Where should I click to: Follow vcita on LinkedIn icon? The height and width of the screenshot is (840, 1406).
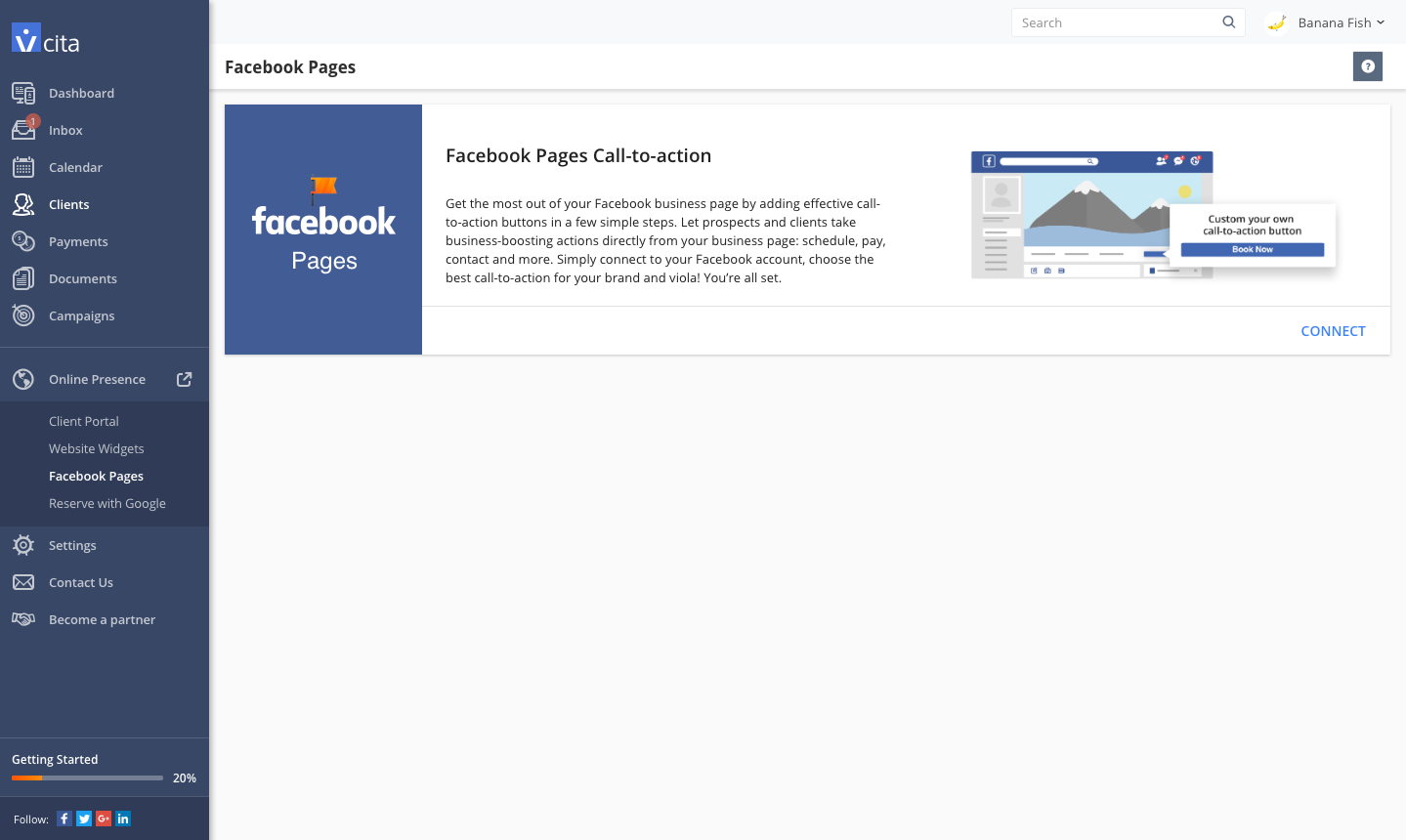(123, 819)
